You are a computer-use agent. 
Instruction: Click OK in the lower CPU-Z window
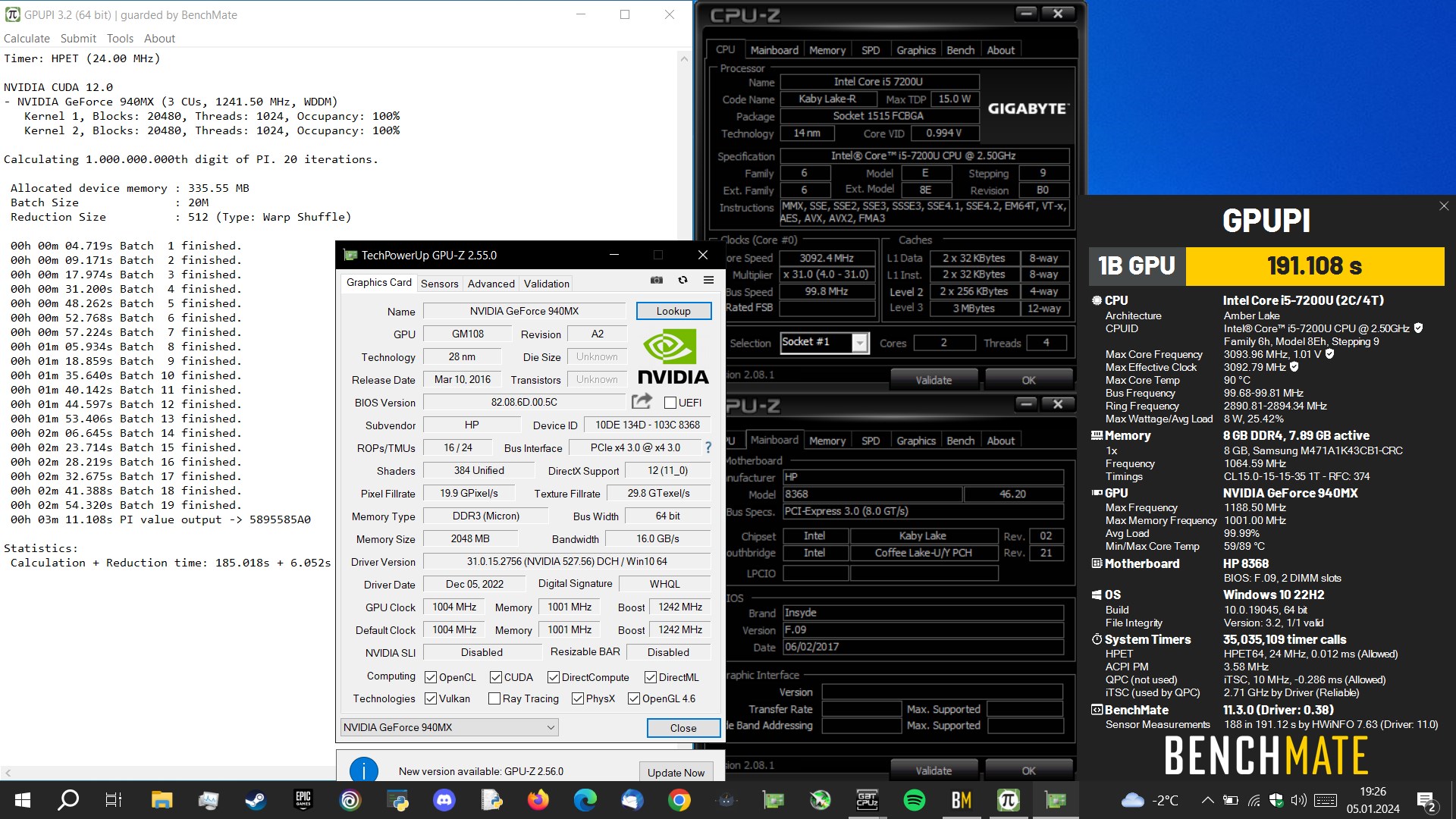[1028, 770]
